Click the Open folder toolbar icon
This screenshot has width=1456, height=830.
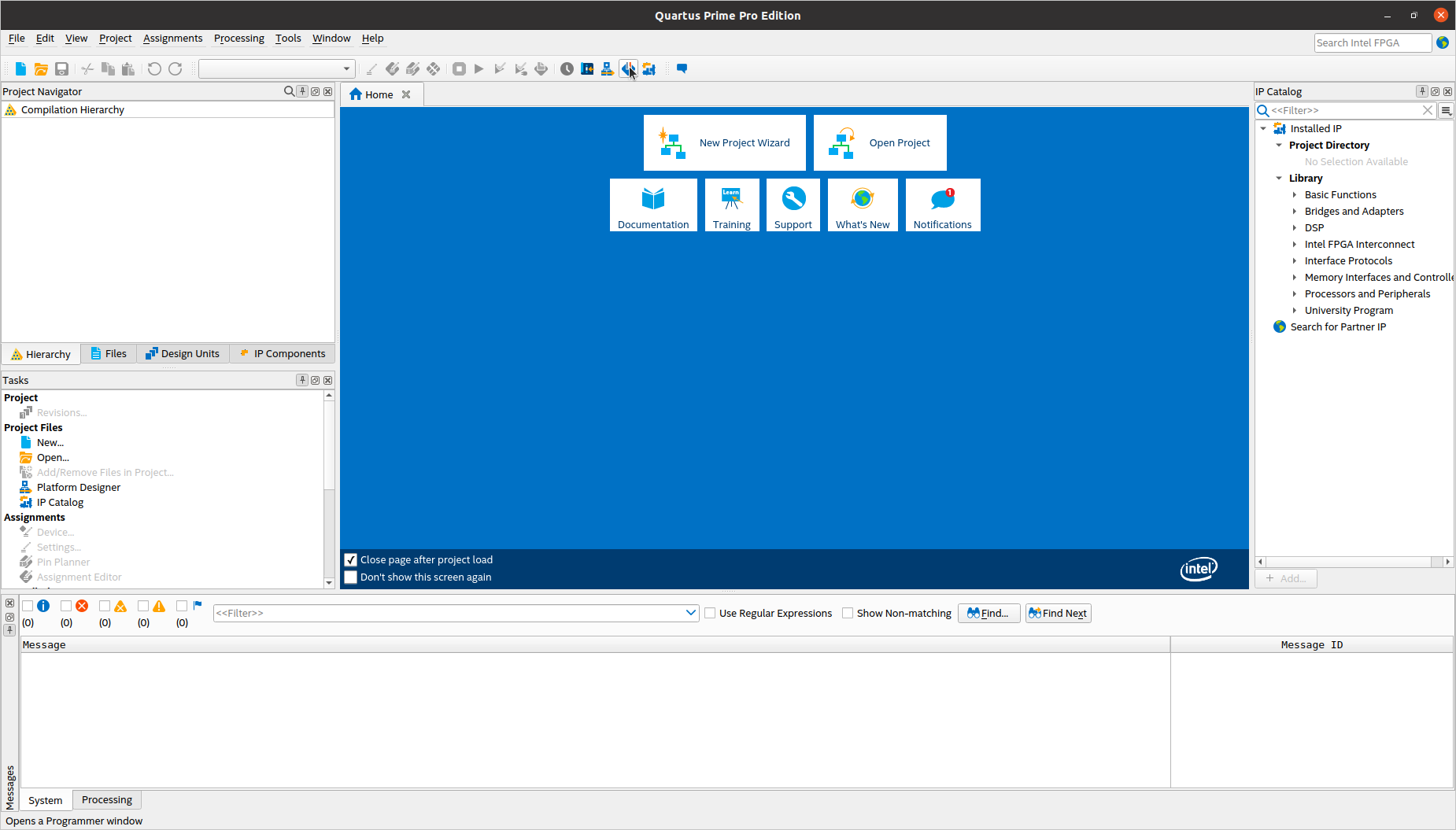41,69
